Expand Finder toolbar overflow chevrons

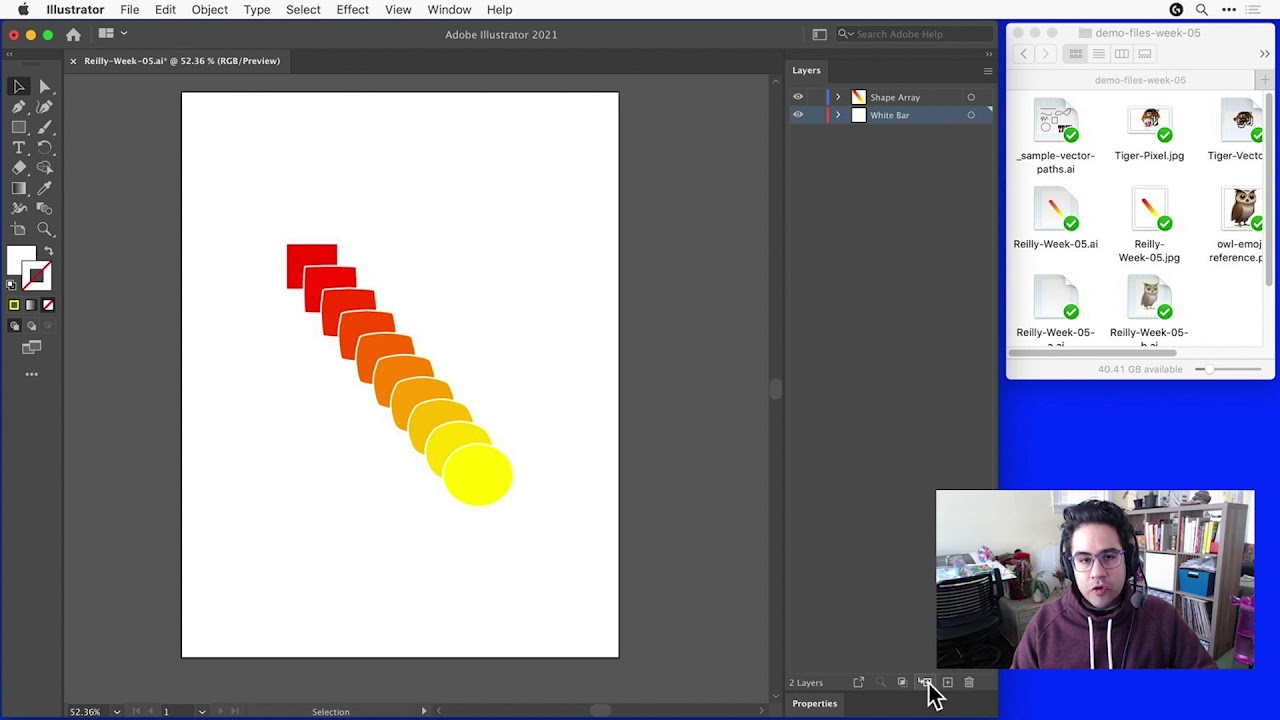[1264, 54]
